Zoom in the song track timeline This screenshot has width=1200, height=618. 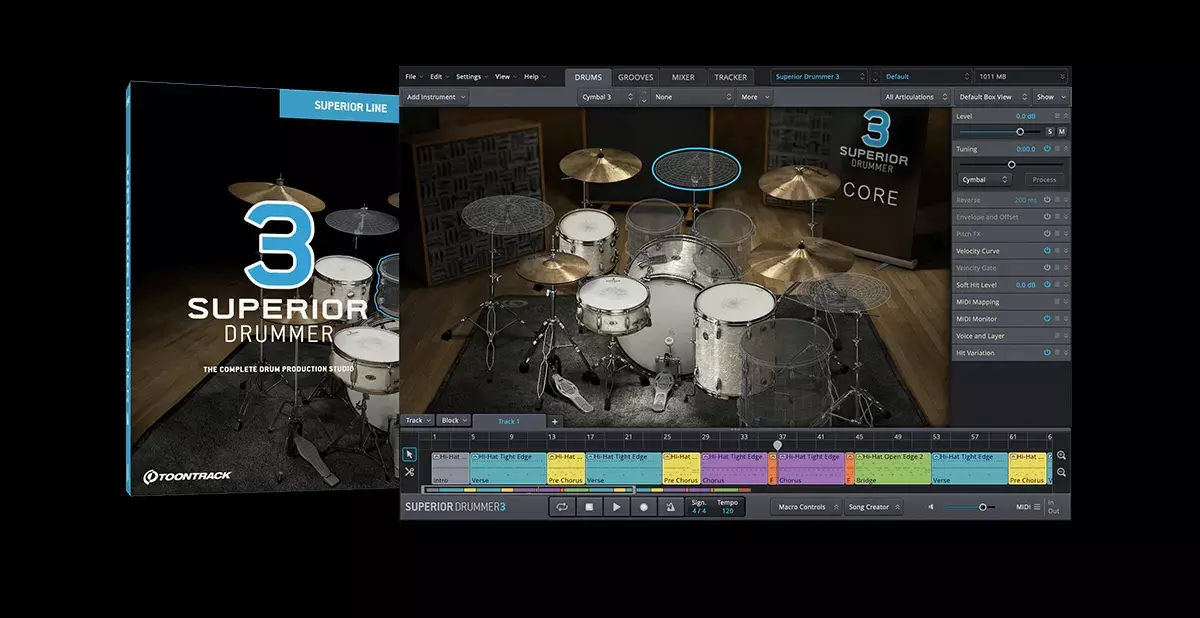coord(1061,455)
